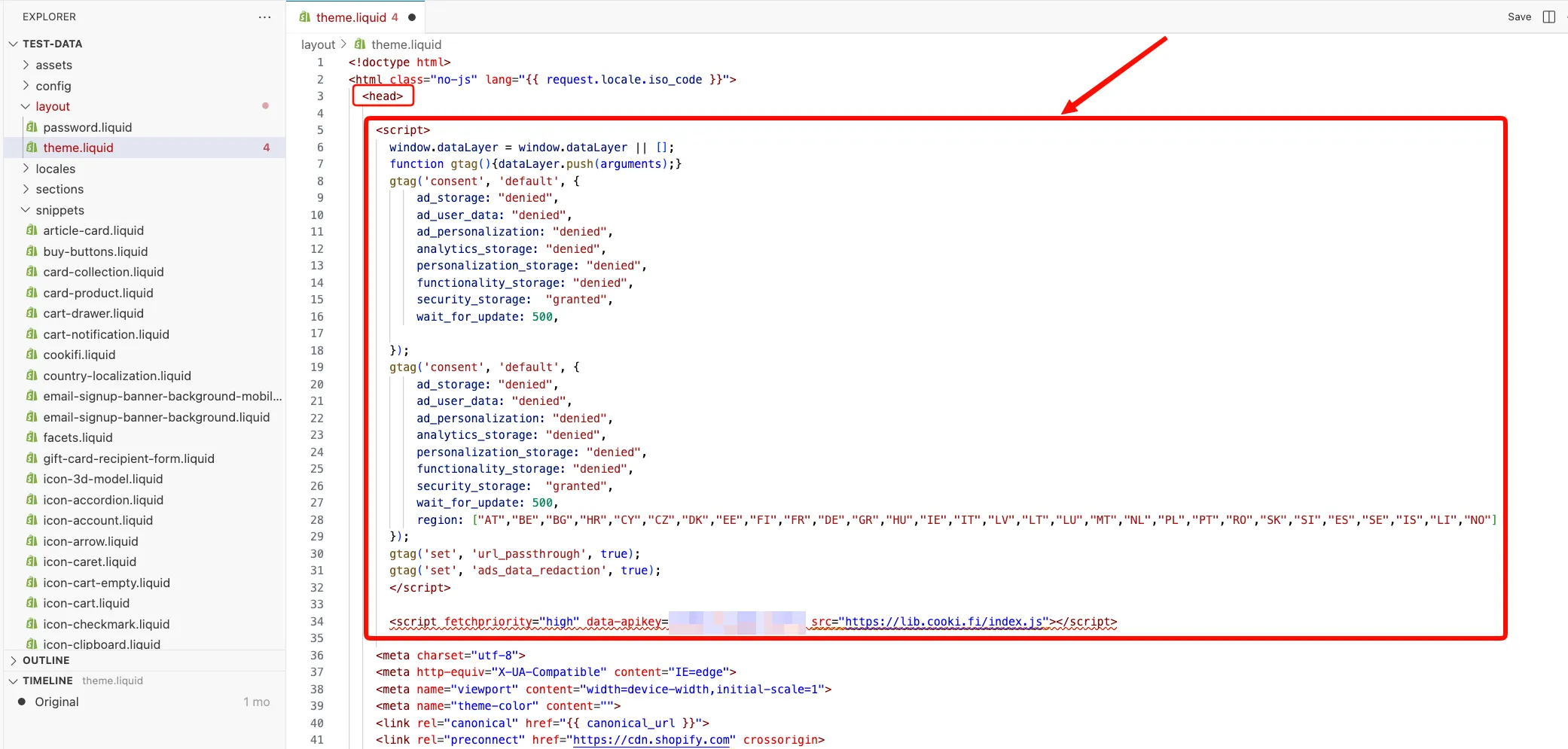
Task: Click the doctype html line
Action: (399, 62)
